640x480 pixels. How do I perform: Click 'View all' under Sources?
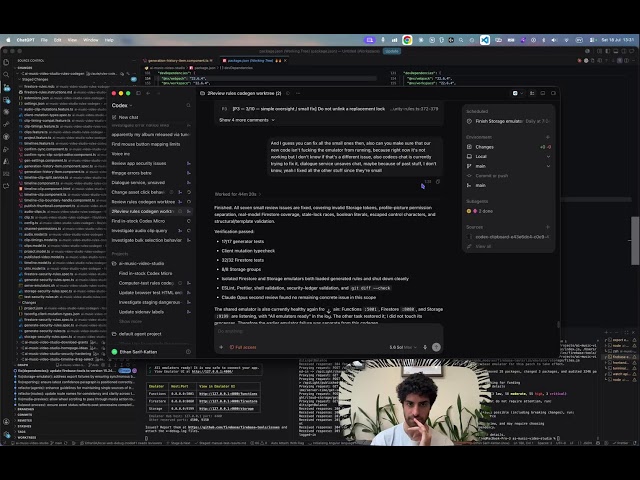[x=483, y=247]
